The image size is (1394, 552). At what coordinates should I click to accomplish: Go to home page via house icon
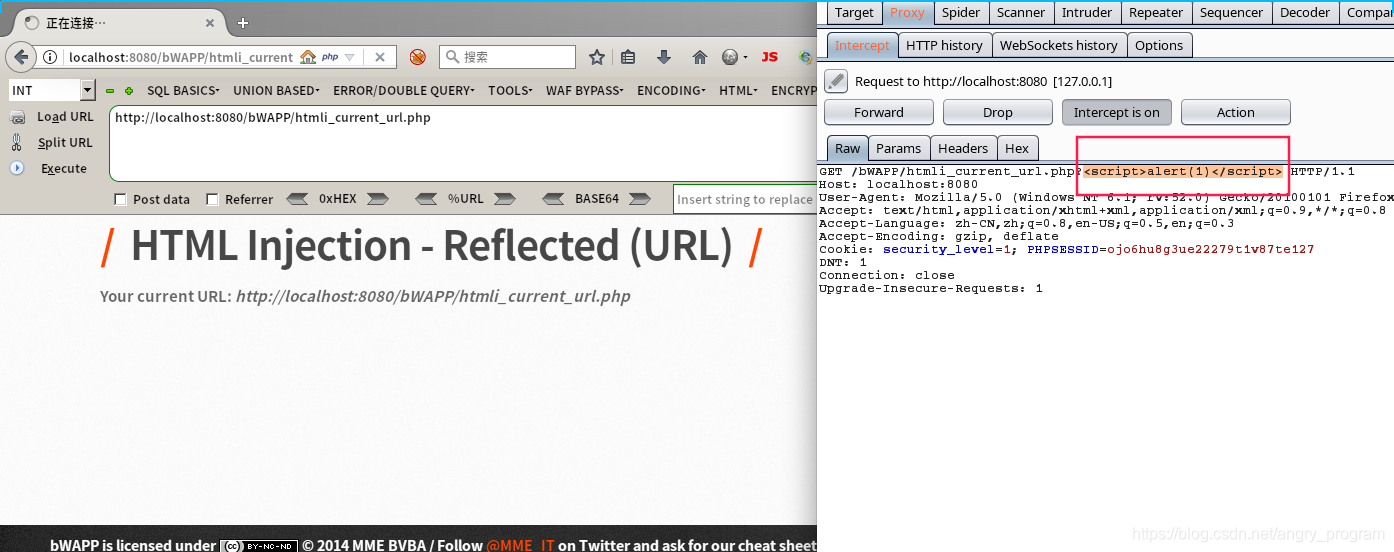click(x=700, y=57)
